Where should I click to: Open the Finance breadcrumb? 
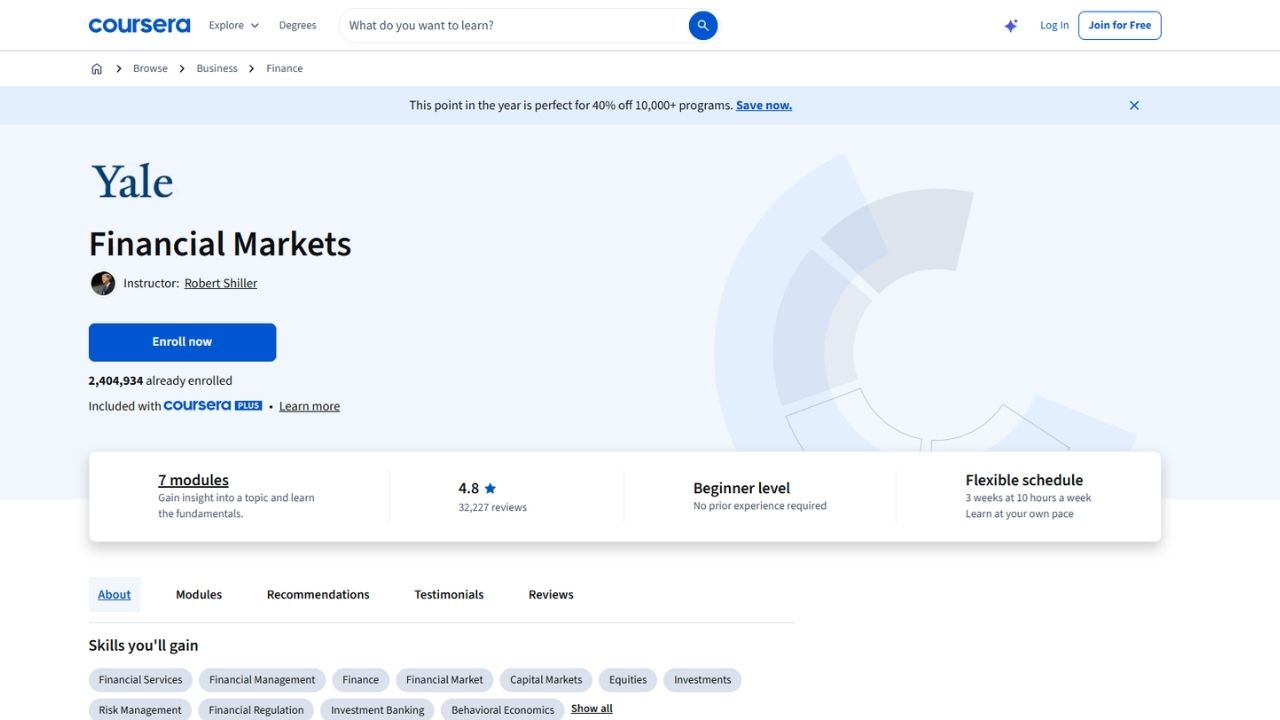pos(285,69)
